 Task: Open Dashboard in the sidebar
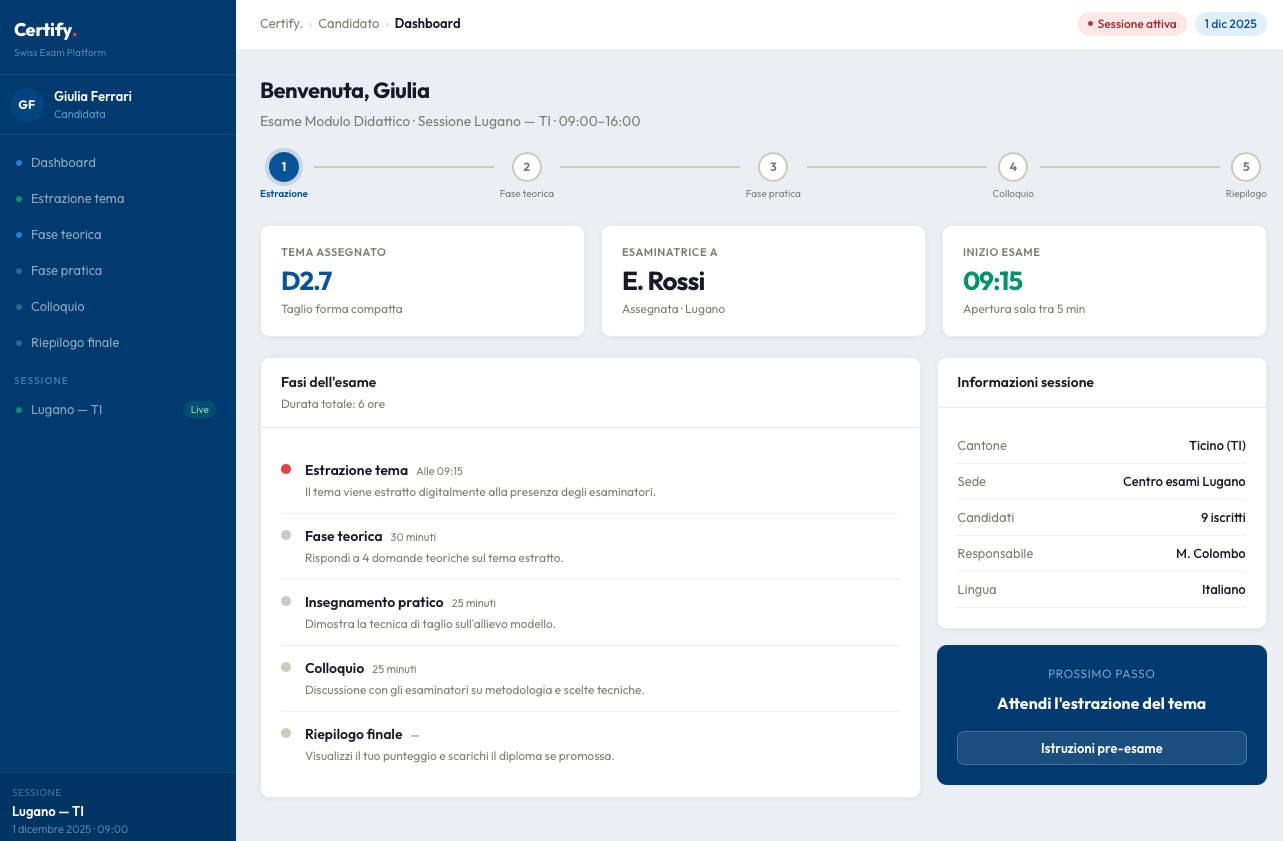[63, 163]
